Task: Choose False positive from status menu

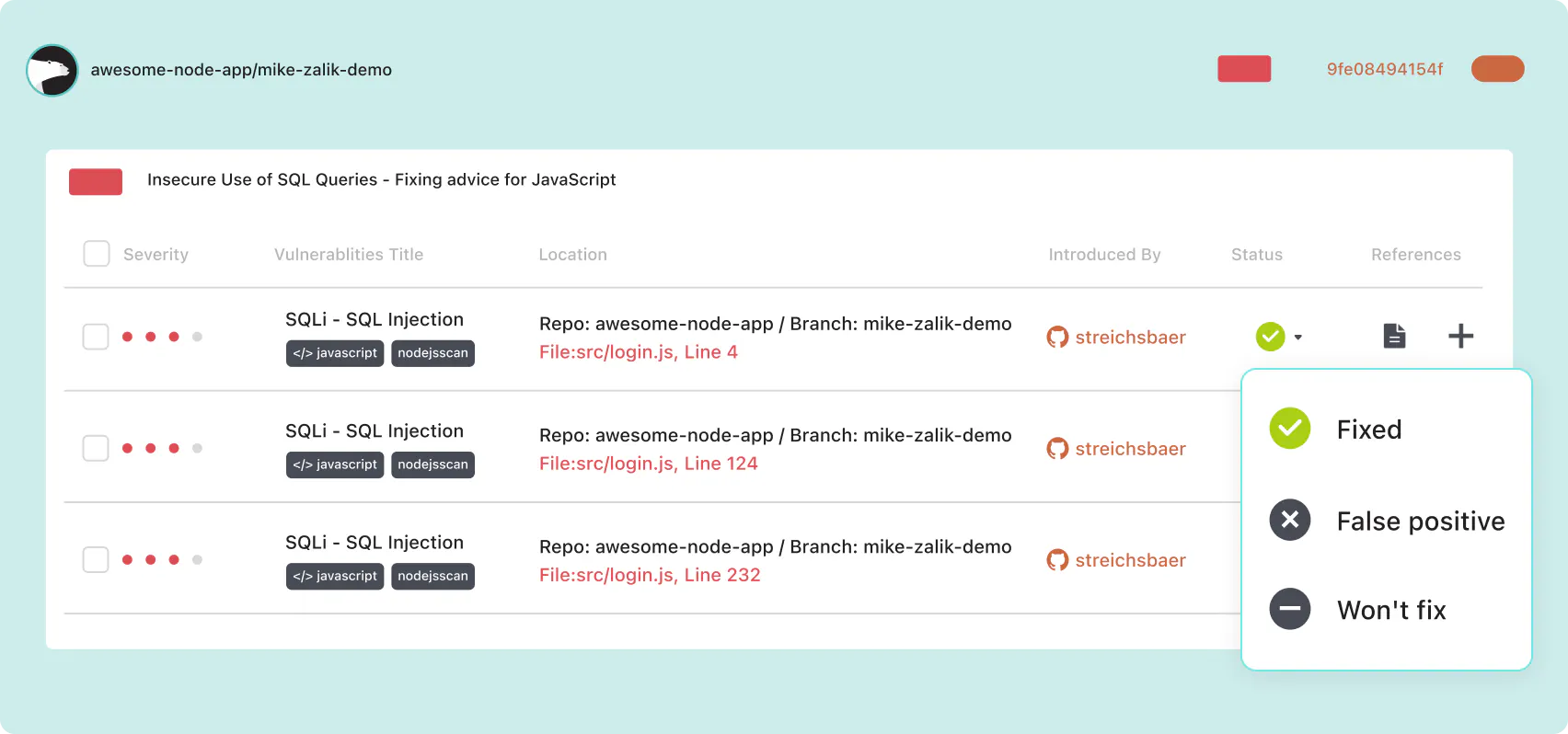Action: click(1421, 522)
